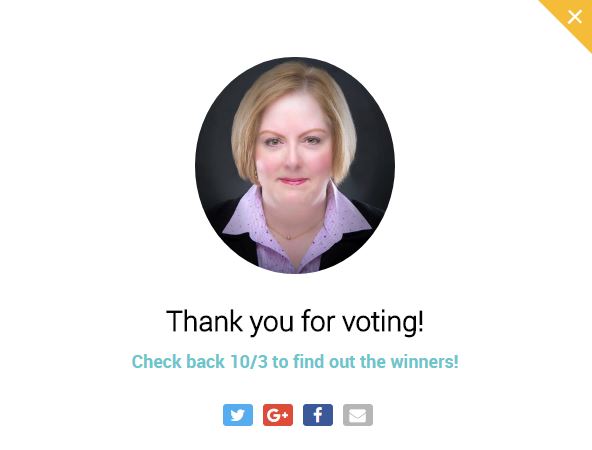Screen dimensions: 592x450
Task: Click the 'Thank you for voting!' heading
Action: (x=295, y=321)
